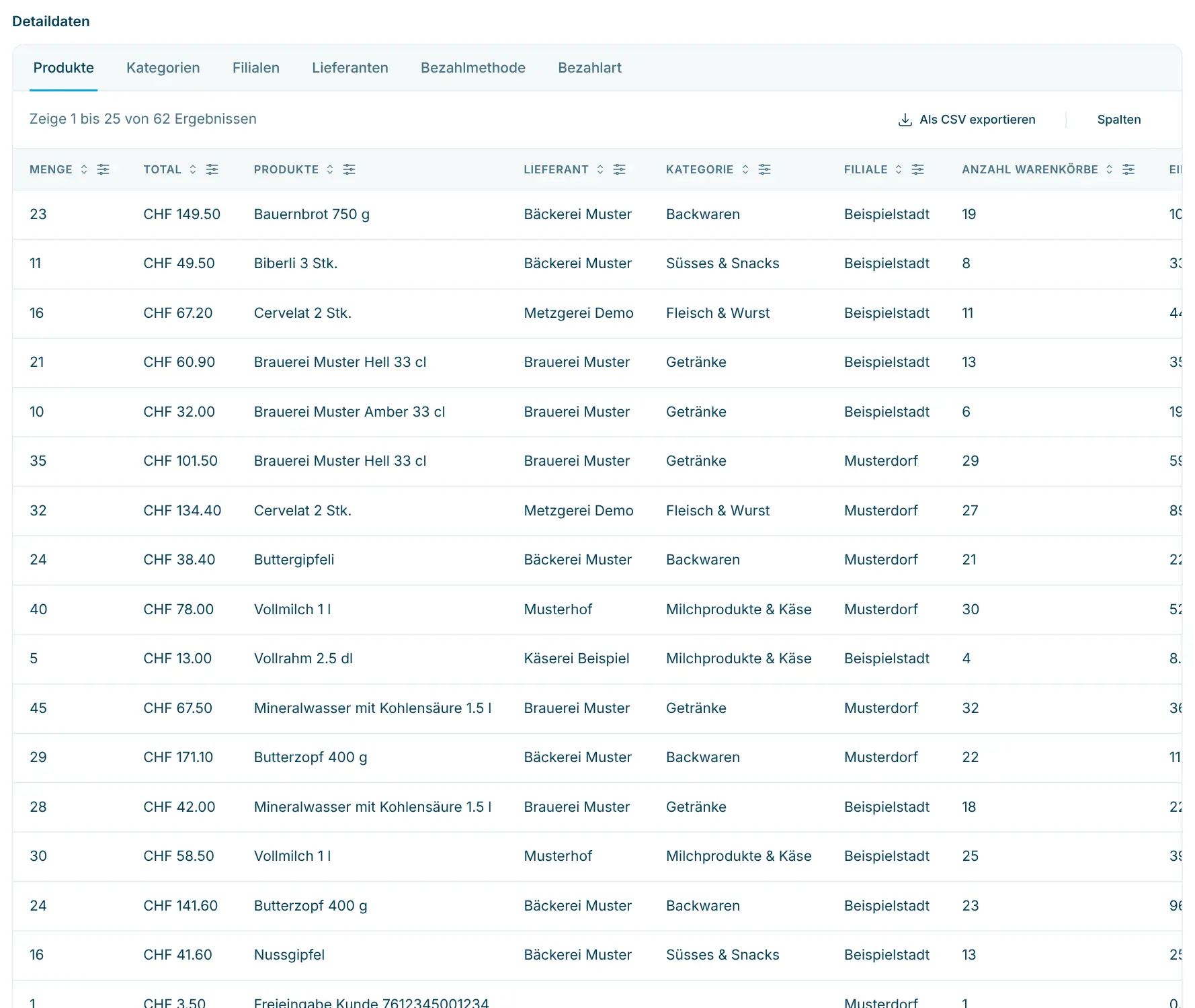1195x1008 pixels.
Task: Click total 'CHF 67.20'
Action: pos(178,313)
